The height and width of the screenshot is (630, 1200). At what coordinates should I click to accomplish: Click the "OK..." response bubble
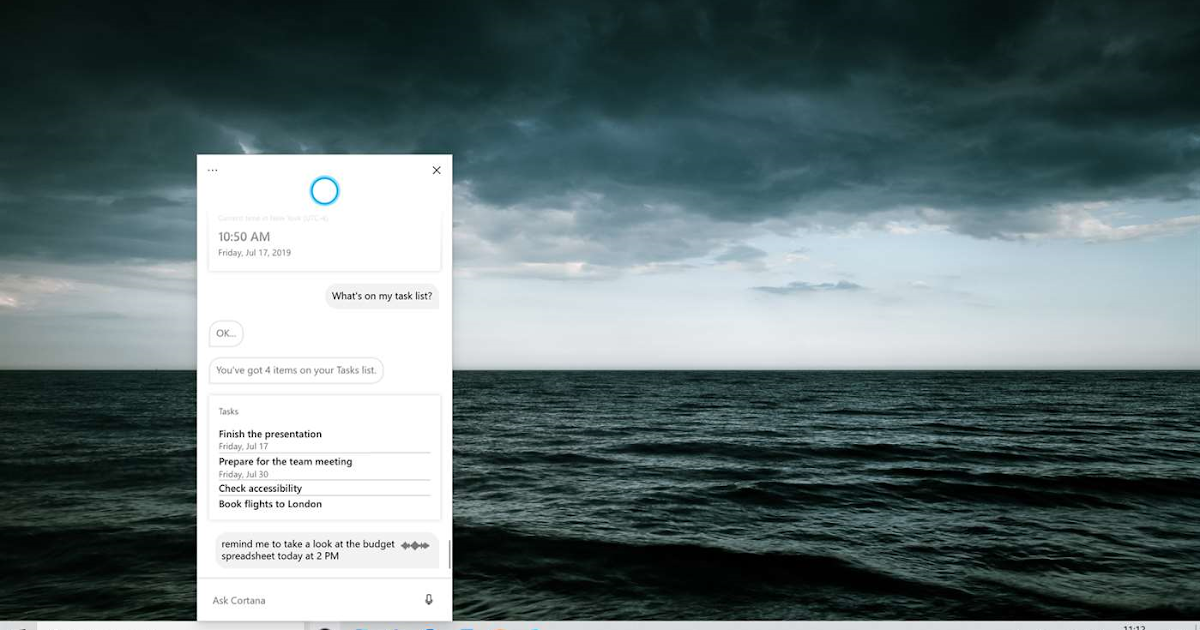(225, 333)
